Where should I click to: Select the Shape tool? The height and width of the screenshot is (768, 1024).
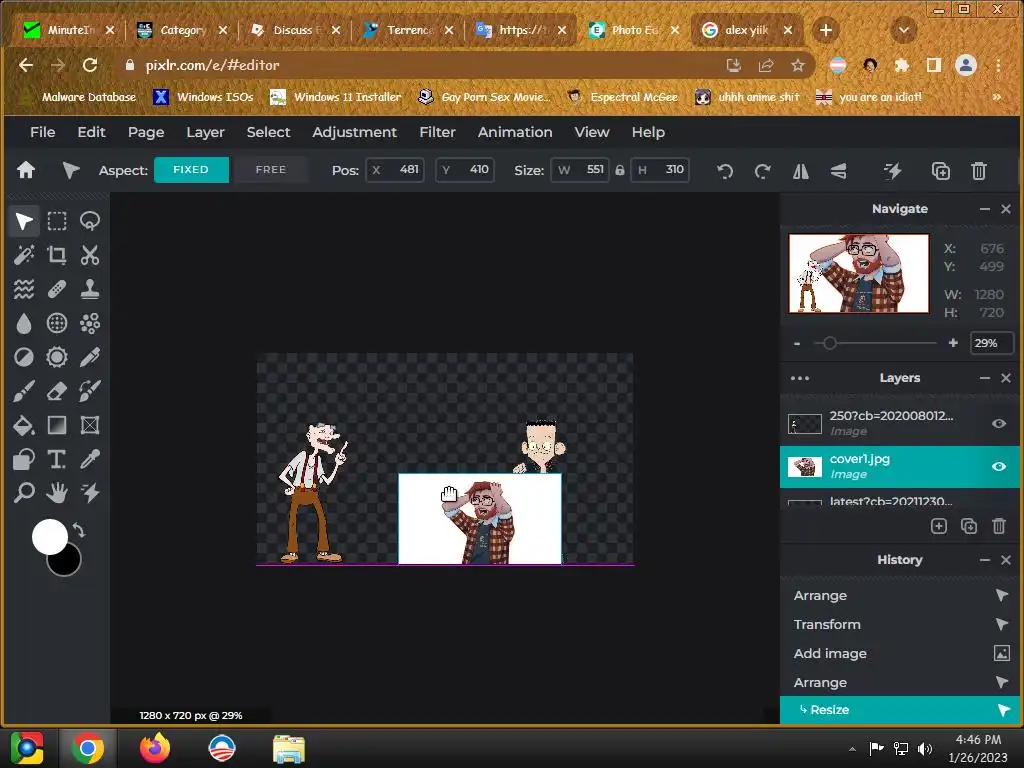(24, 459)
